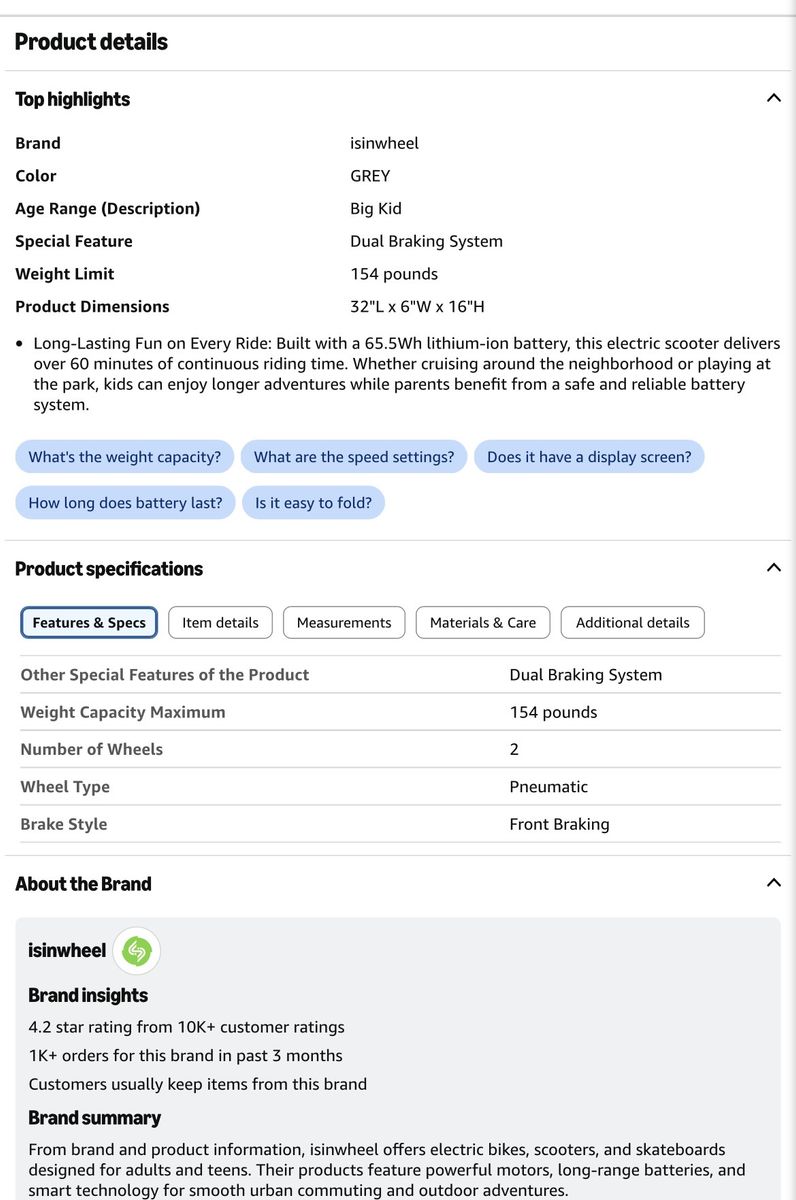796x1200 pixels.
Task: Open the Item details tab
Action: point(220,622)
